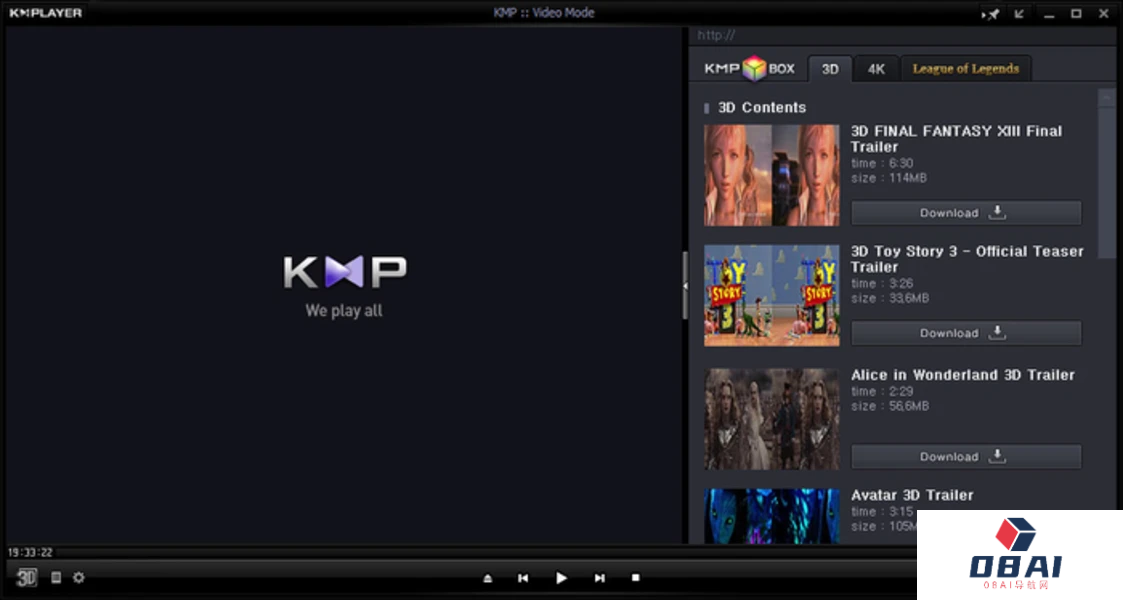The image size is (1123, 600).
Task: Click the seek progress bar
Action: coord(460,552)
